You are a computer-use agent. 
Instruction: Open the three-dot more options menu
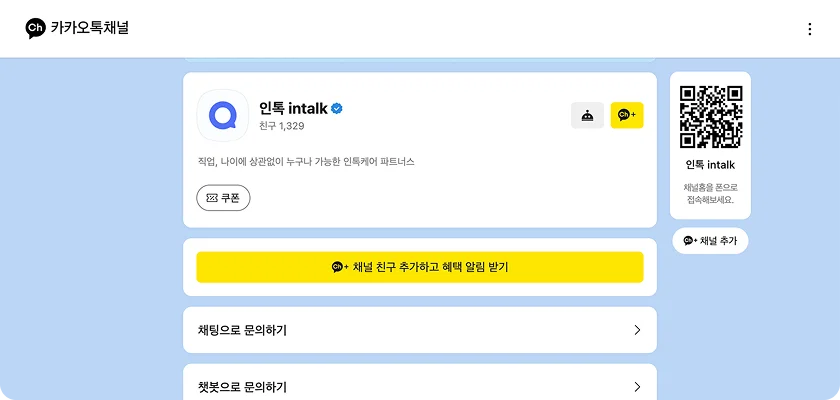[x=810, y=29]
